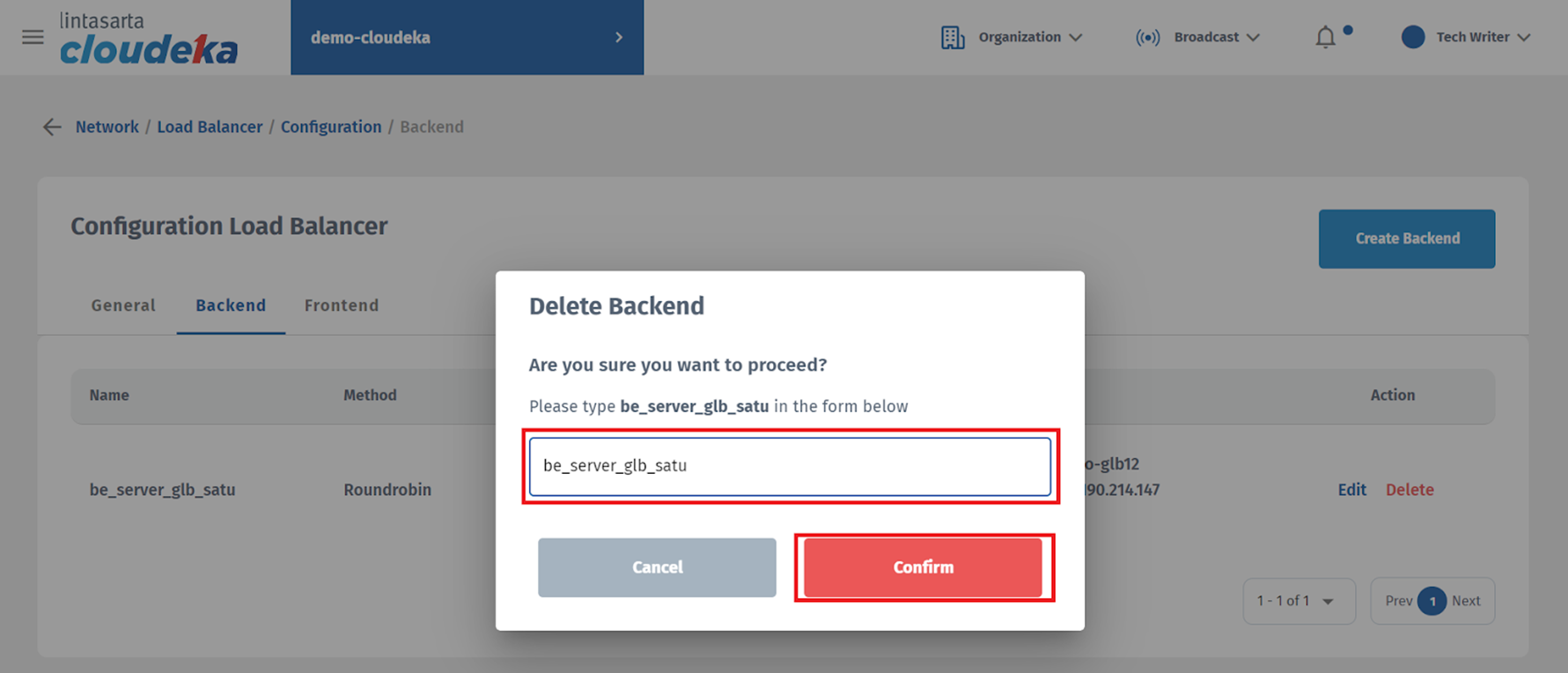The width and height of the screenshot is (1568, 673).
Task: Open the hamburger navigation menu
Action: [x=33, y=37]
